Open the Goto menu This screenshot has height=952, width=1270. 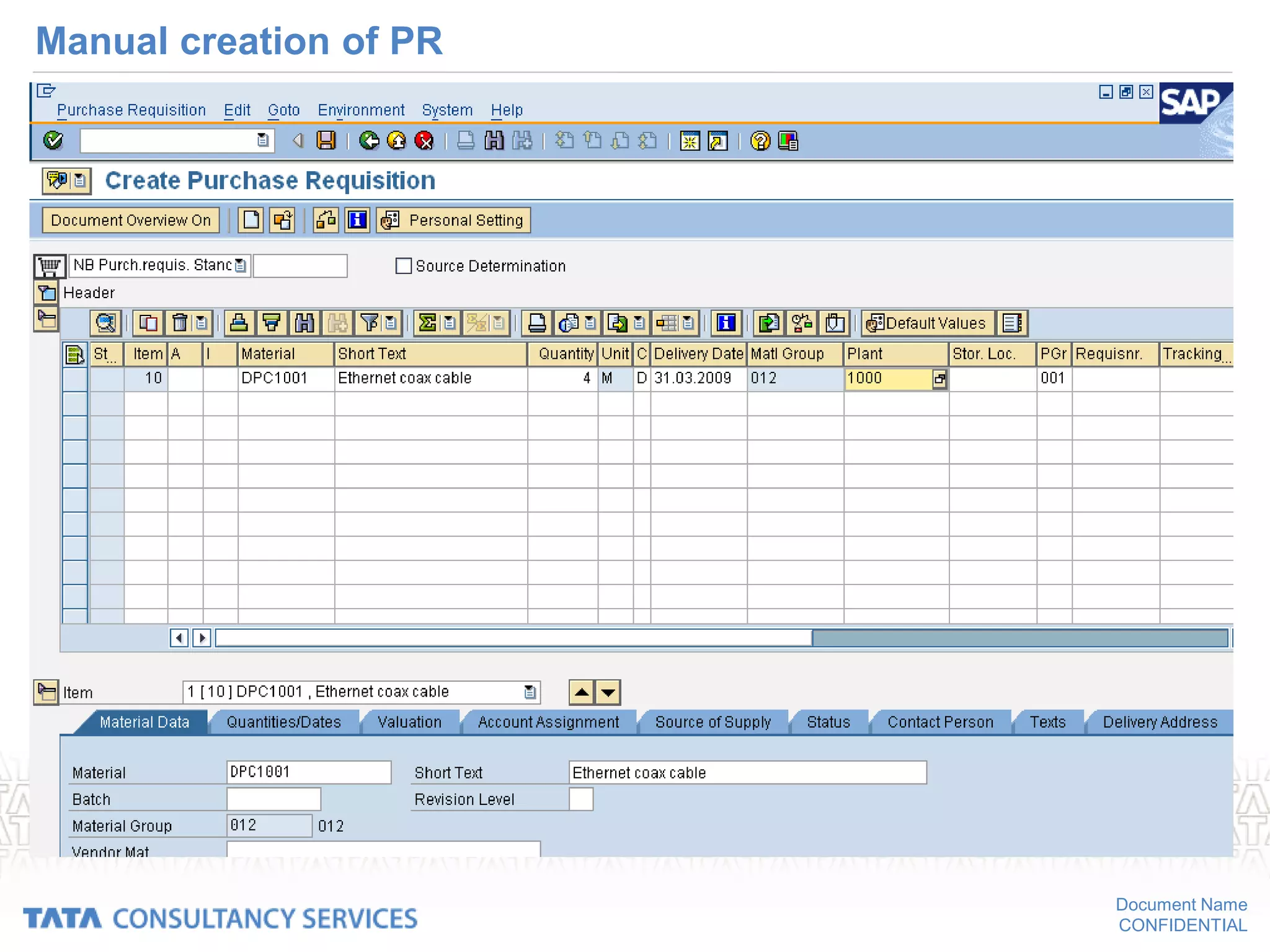click(284, 110)
